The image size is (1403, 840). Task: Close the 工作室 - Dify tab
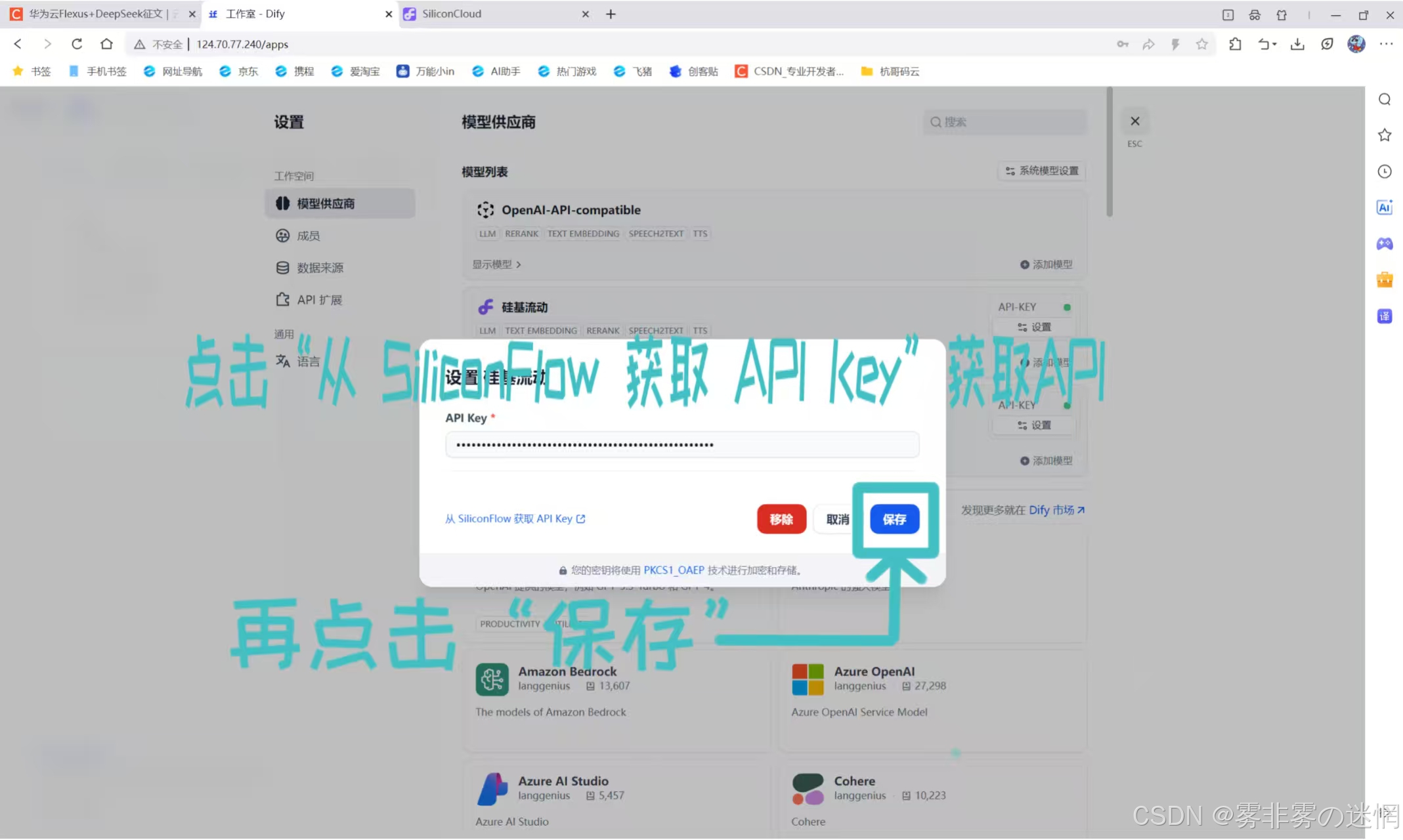pyautogui.click(x=389, y=14)
